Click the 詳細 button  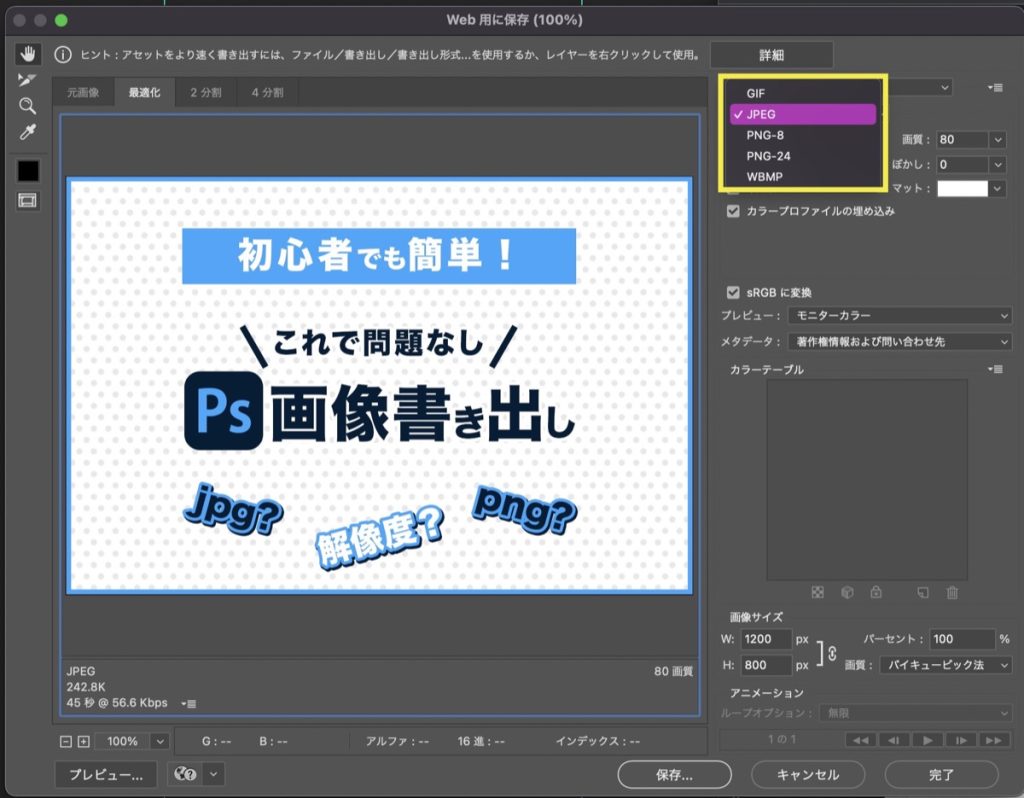(771, 56)
